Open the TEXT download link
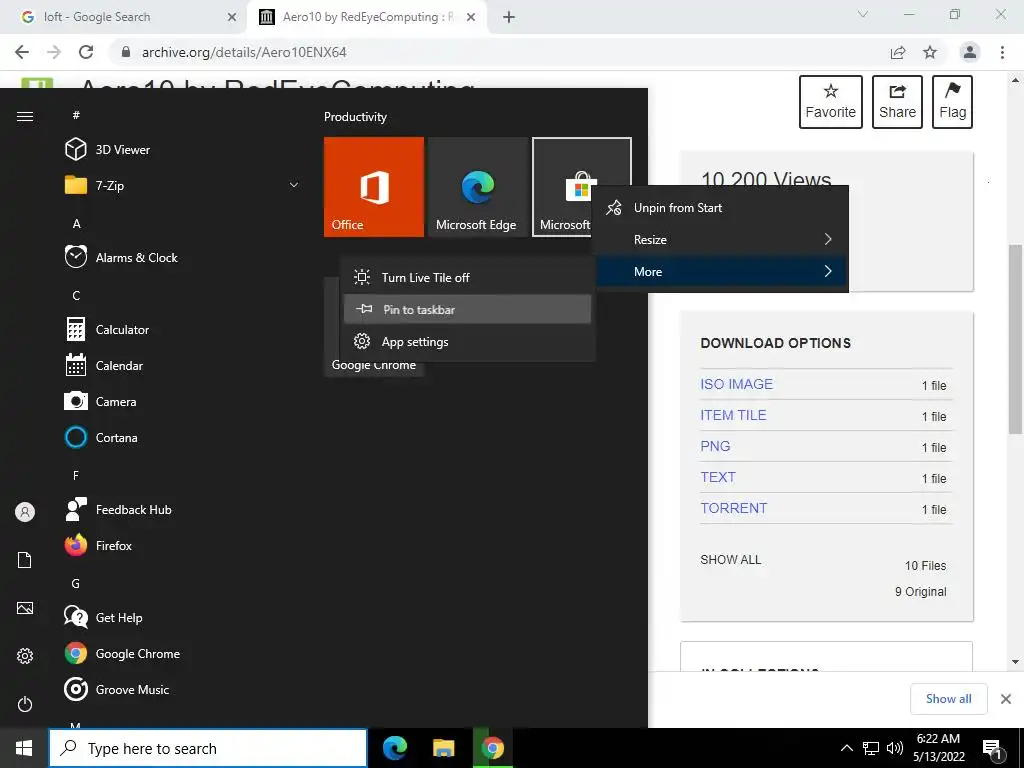This screenshot has height=768, width=1024. 718,477
